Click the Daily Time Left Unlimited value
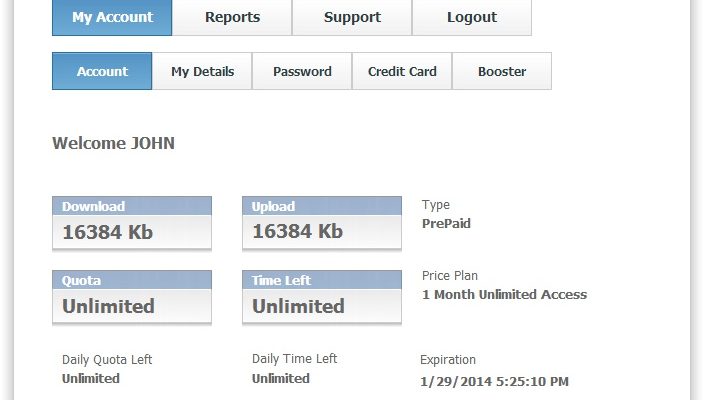The height and width of the screenshot is (400, 704). pos(281,378)
